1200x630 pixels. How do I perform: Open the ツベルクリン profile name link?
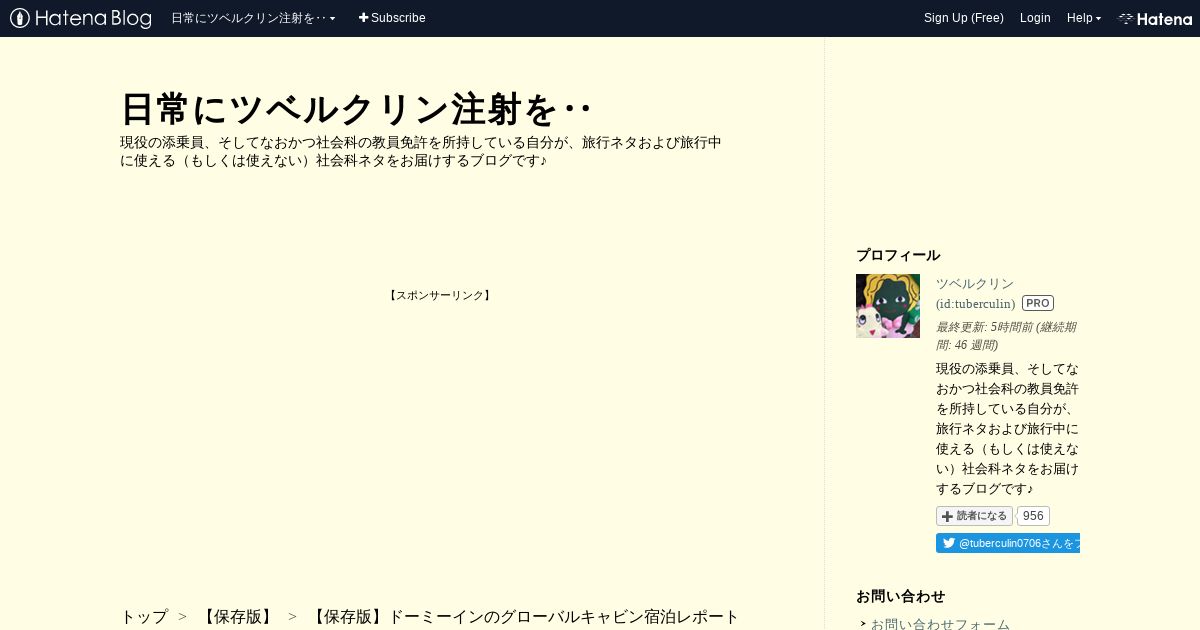[975, 284]
